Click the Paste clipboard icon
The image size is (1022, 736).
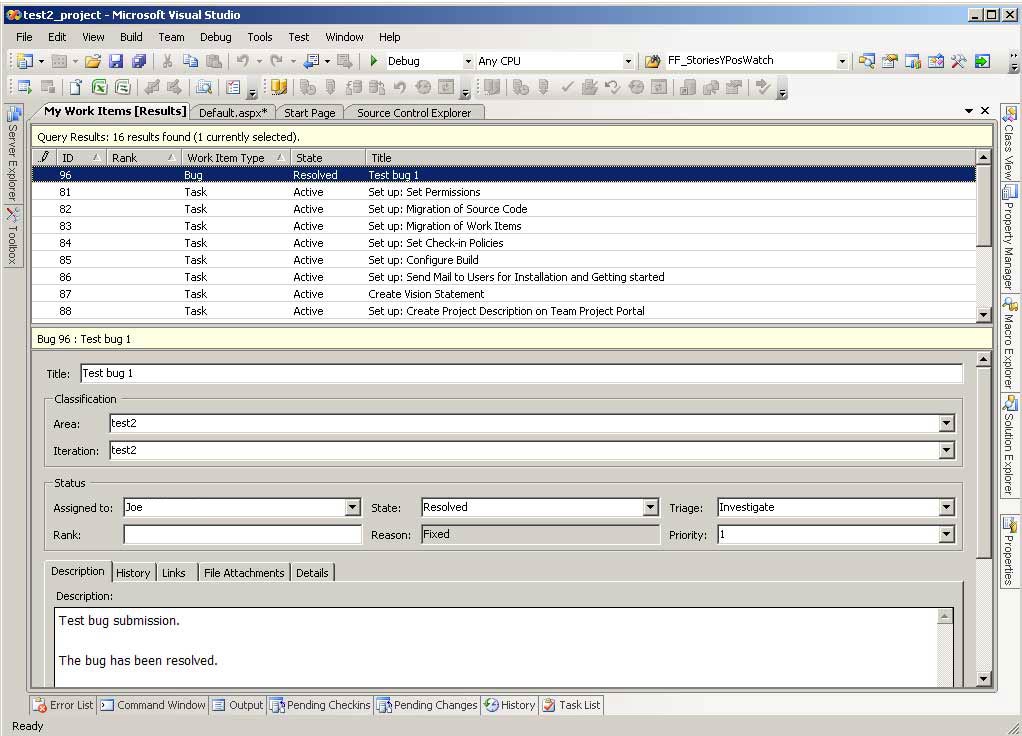[214, 61]
